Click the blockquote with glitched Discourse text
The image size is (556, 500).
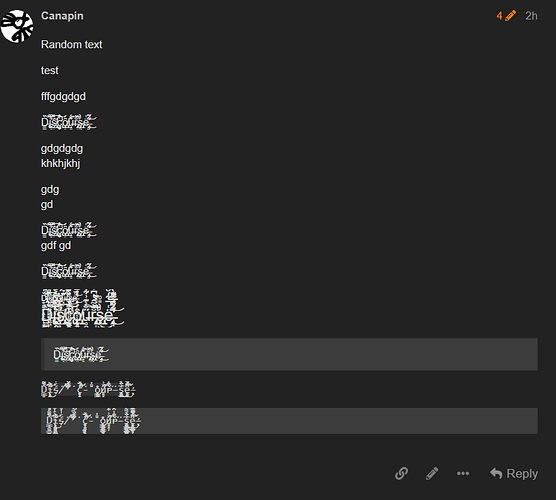point(289,354)
